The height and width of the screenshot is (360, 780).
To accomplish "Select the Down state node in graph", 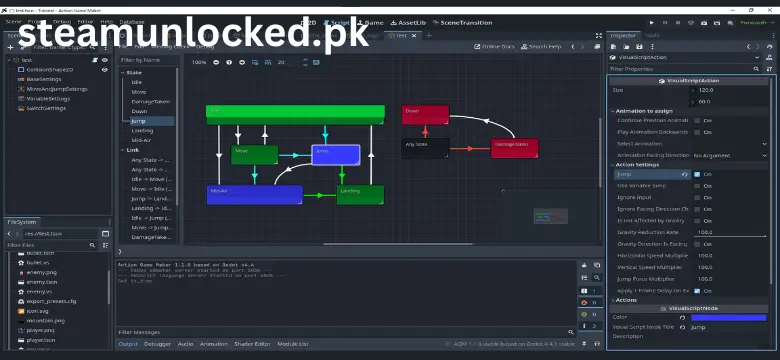I will point(425,115).
